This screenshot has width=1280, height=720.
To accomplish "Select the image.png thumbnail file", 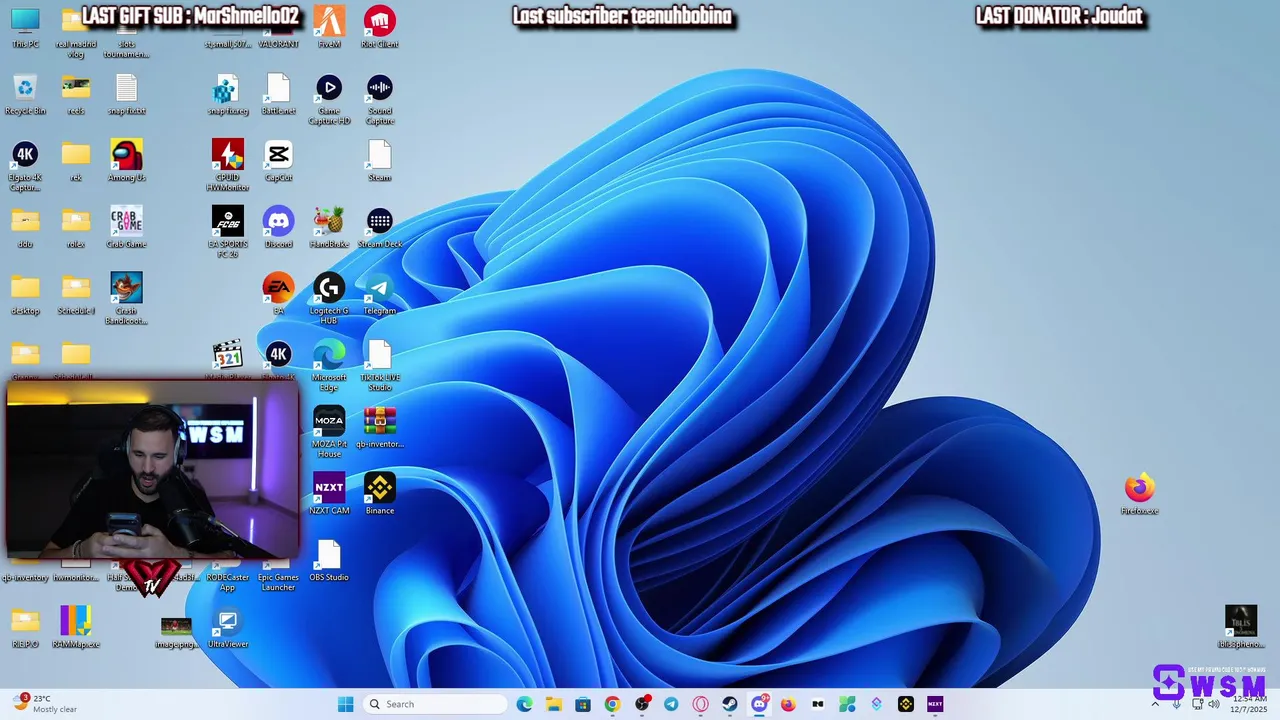I will (176, 632).
